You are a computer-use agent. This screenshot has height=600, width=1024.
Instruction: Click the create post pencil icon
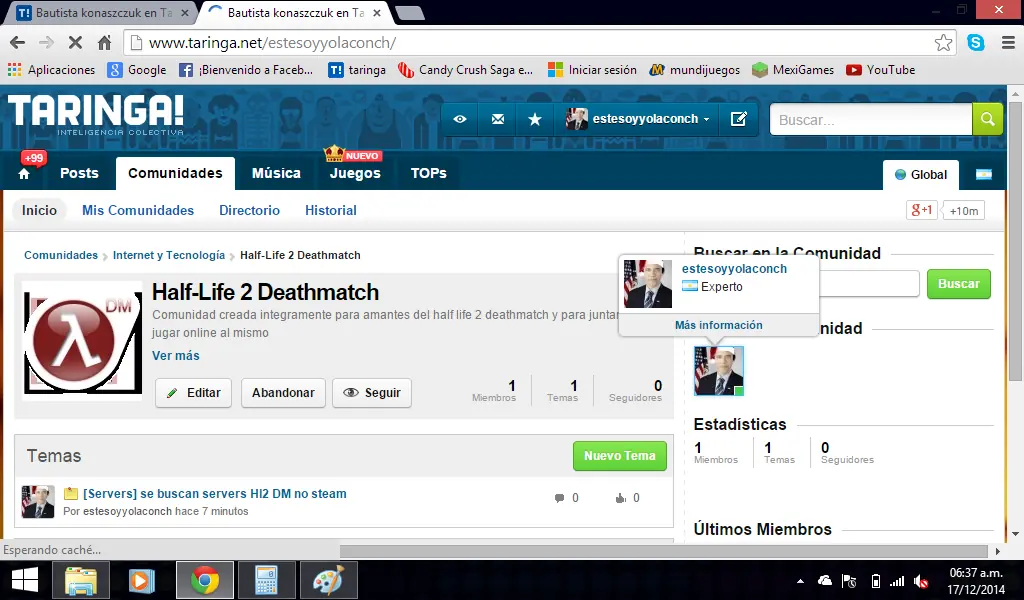click(x=739, y=119)
